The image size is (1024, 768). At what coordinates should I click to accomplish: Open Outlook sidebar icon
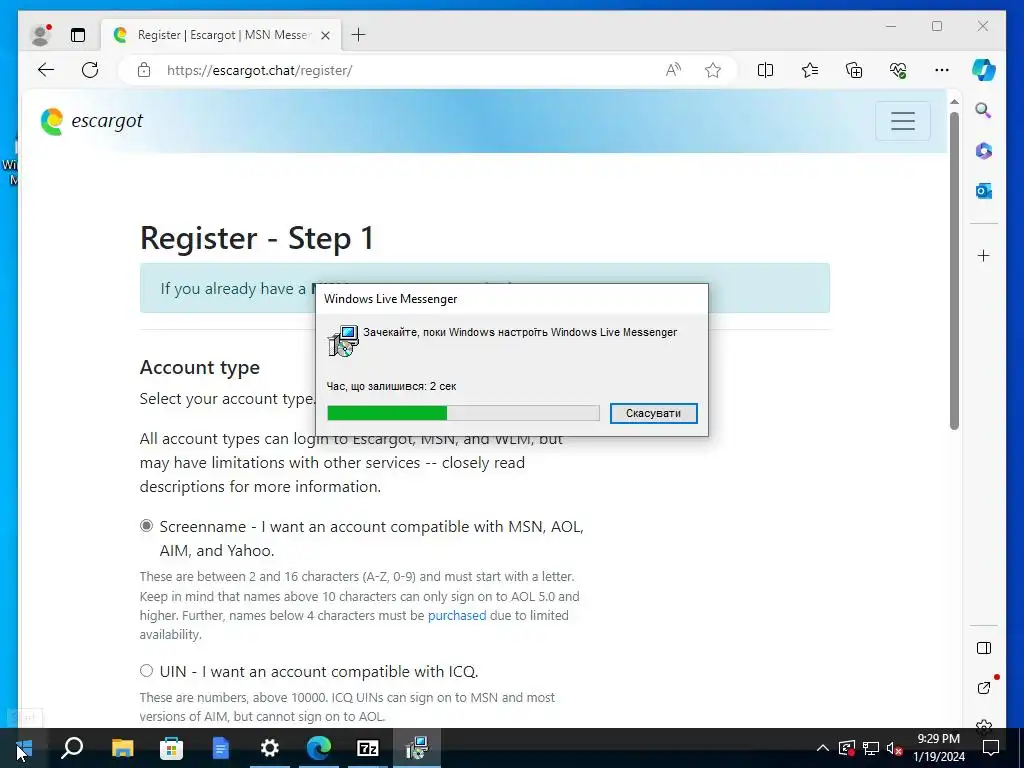pos(984,191)
